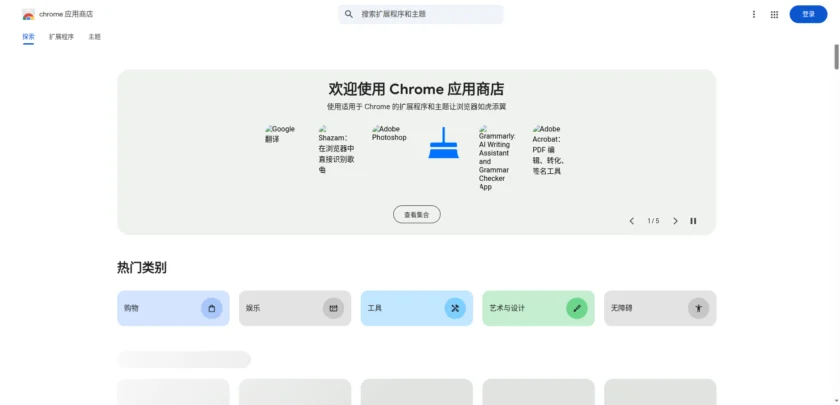Click the entertainment film icon
The image size is (840, 405).
(333, 308)
